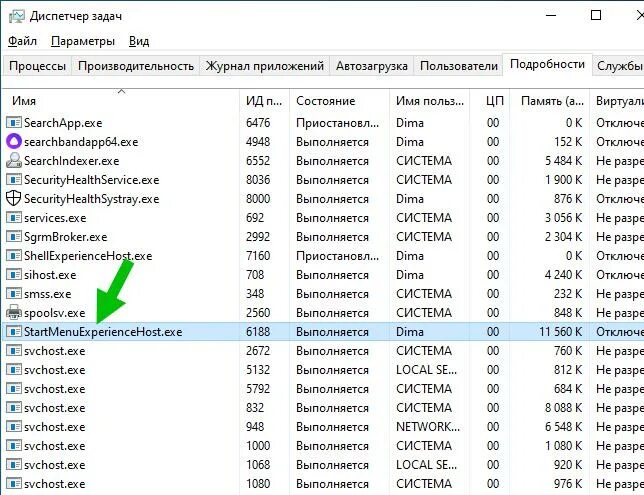Select the SecurityHealthSystray.exe process name

(91, 198)
